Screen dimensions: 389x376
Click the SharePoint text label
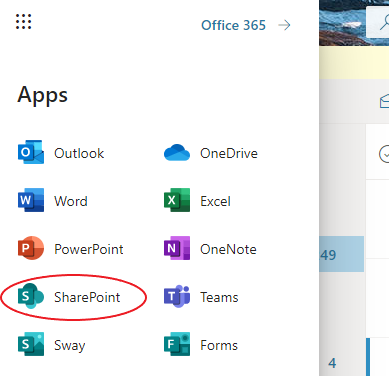click(x=87, y=297)
